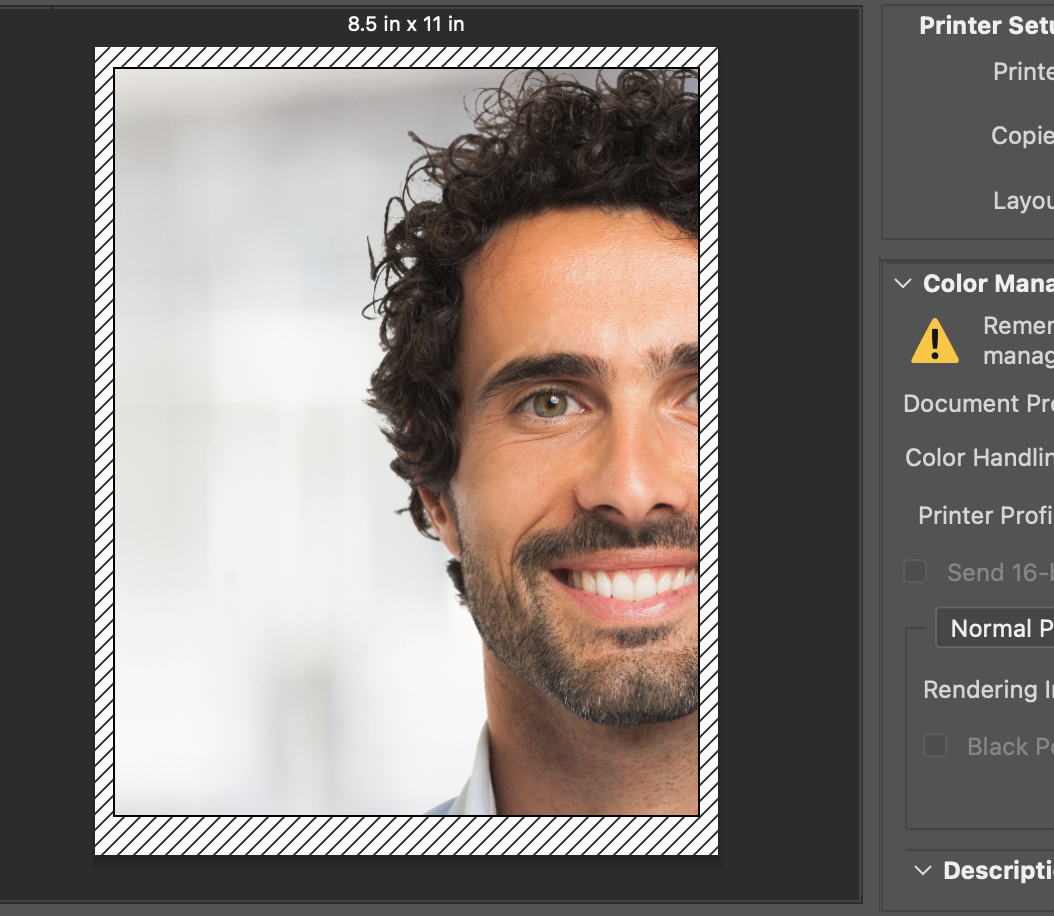Collapse the Color Management section

[904, 283]
